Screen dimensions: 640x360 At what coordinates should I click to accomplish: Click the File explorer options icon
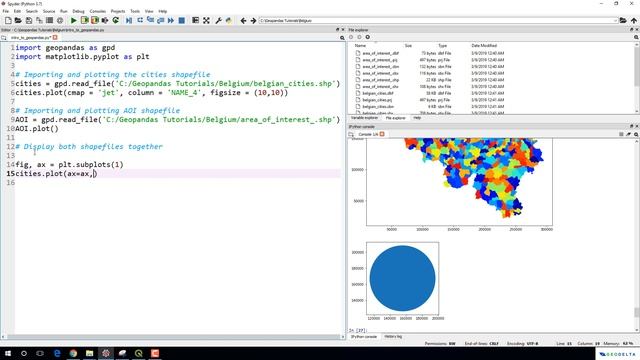click(636, 37)
